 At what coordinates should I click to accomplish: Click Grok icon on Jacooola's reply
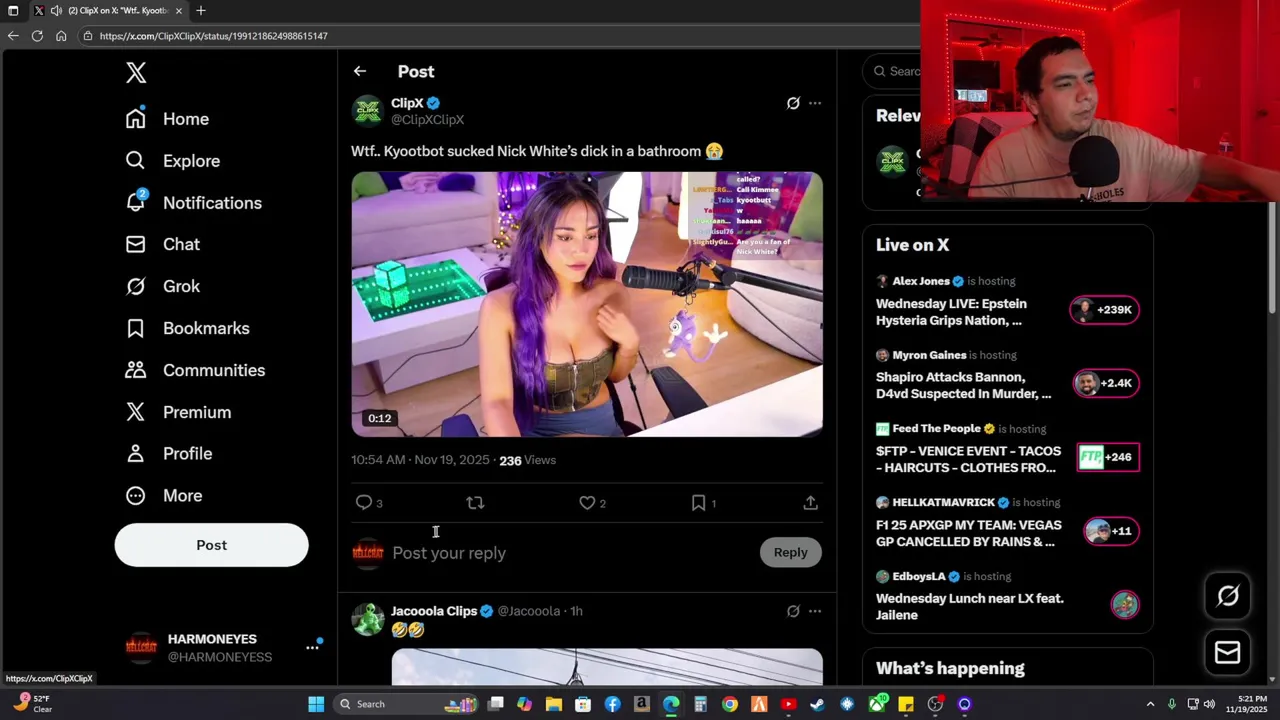point(793,611)
